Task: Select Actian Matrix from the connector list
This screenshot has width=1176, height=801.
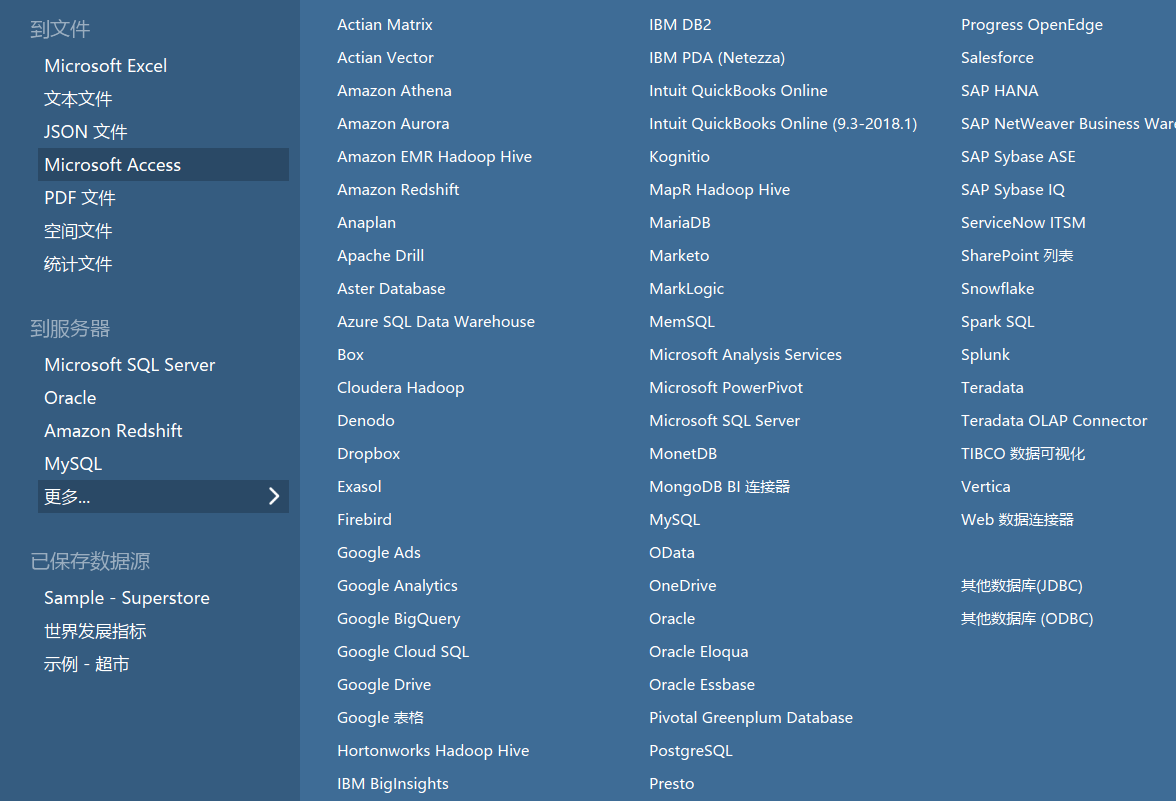Action: click(385, 25)
